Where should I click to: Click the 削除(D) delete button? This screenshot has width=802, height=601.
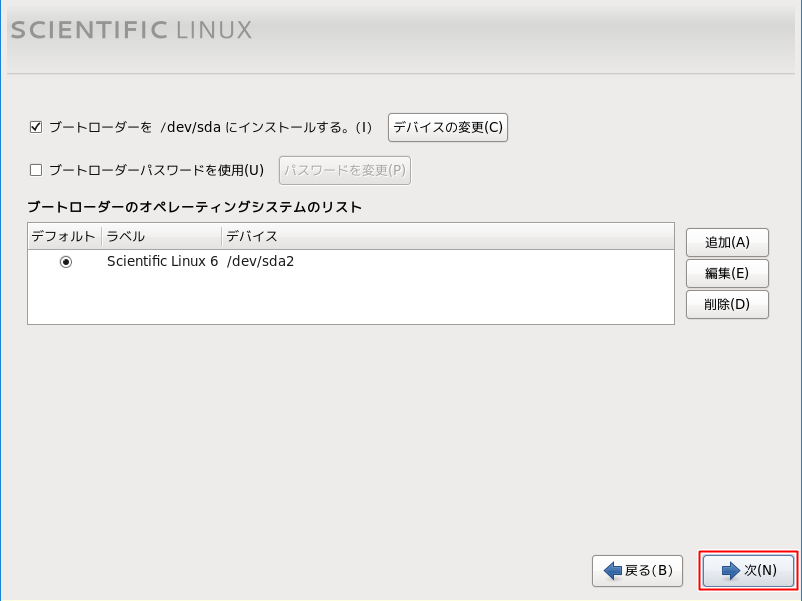click(727, 305)
